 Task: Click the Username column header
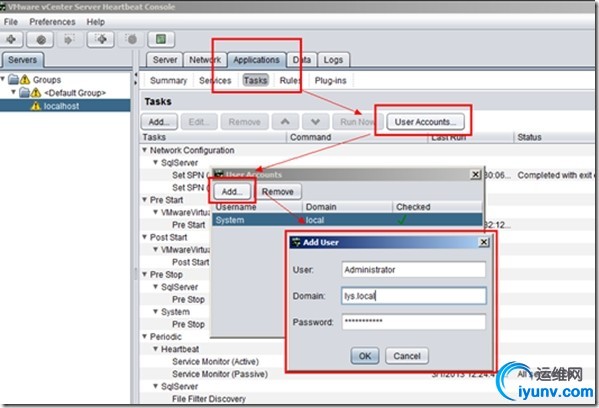tap(257, 207)
